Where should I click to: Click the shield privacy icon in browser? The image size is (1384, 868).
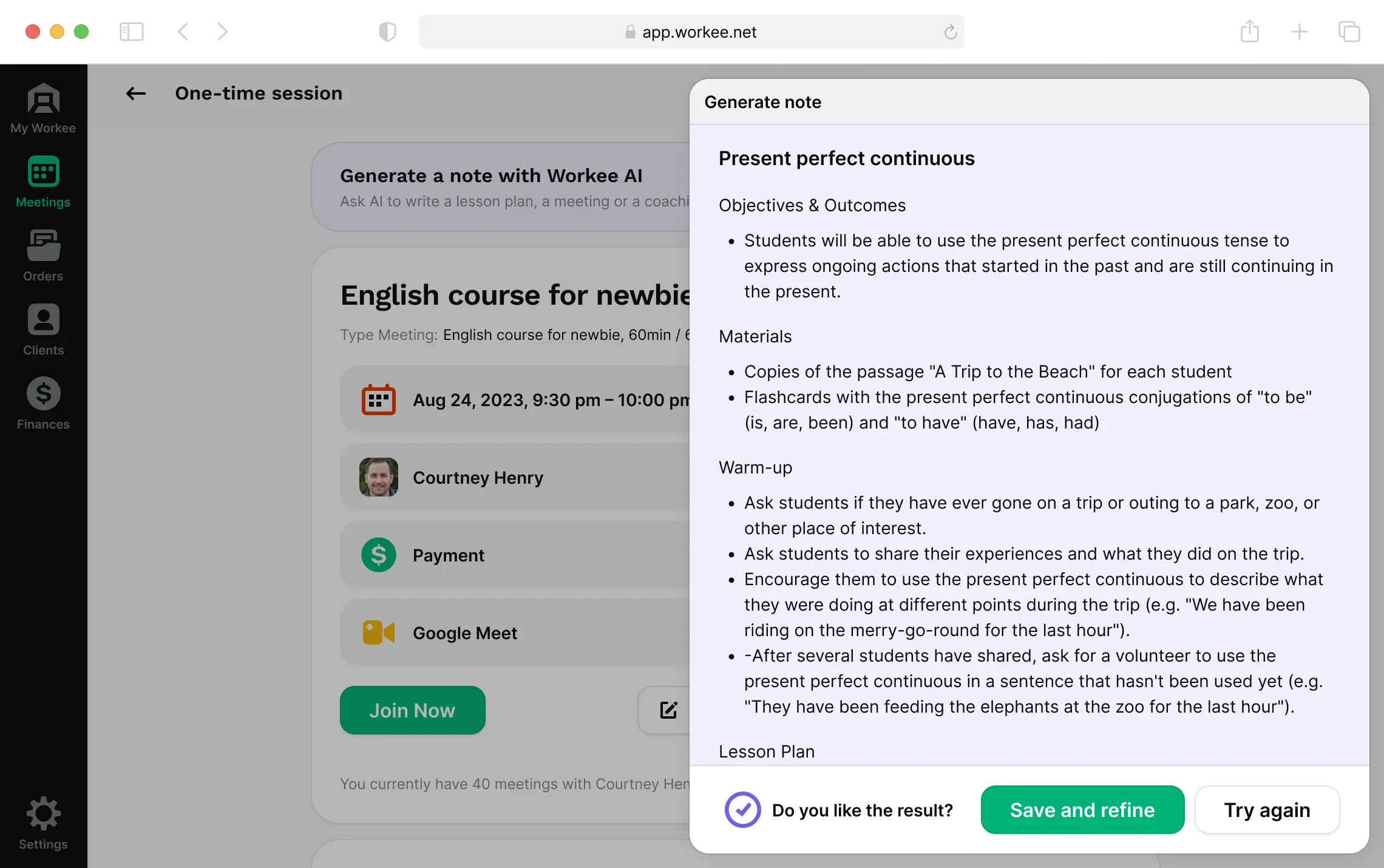[388, 30]
